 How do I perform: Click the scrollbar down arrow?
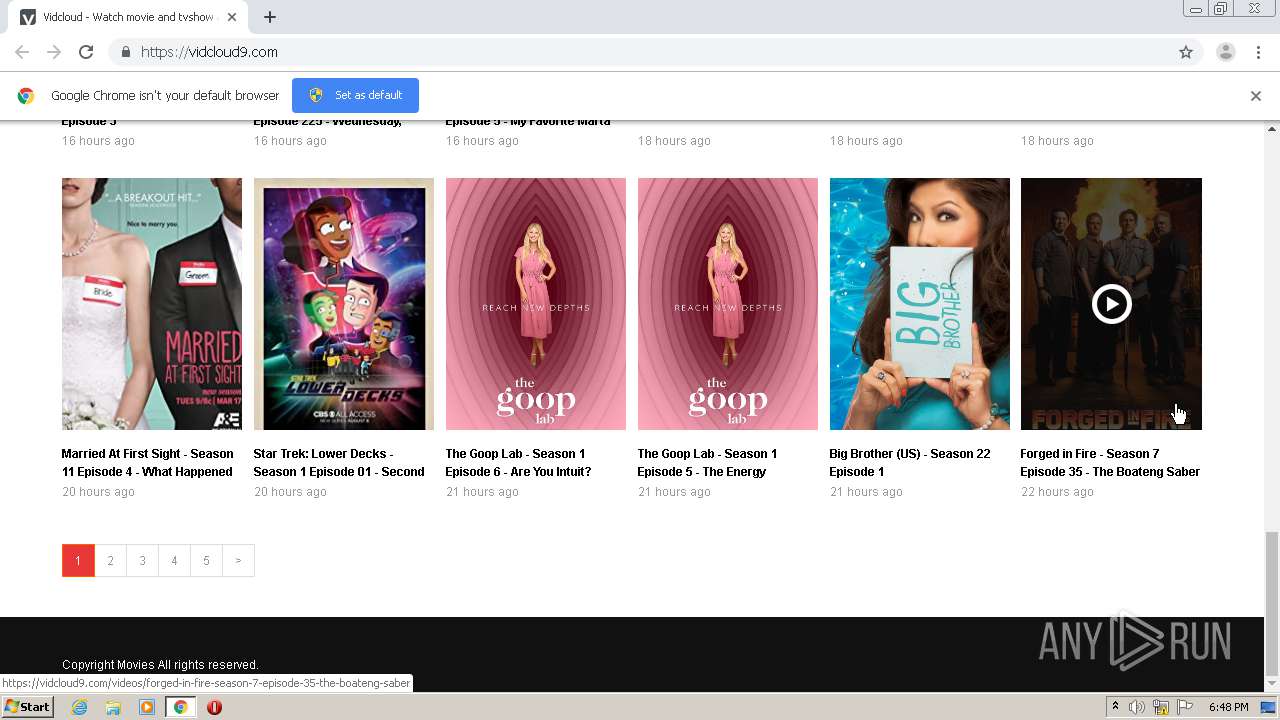(x=1272, y=684)
